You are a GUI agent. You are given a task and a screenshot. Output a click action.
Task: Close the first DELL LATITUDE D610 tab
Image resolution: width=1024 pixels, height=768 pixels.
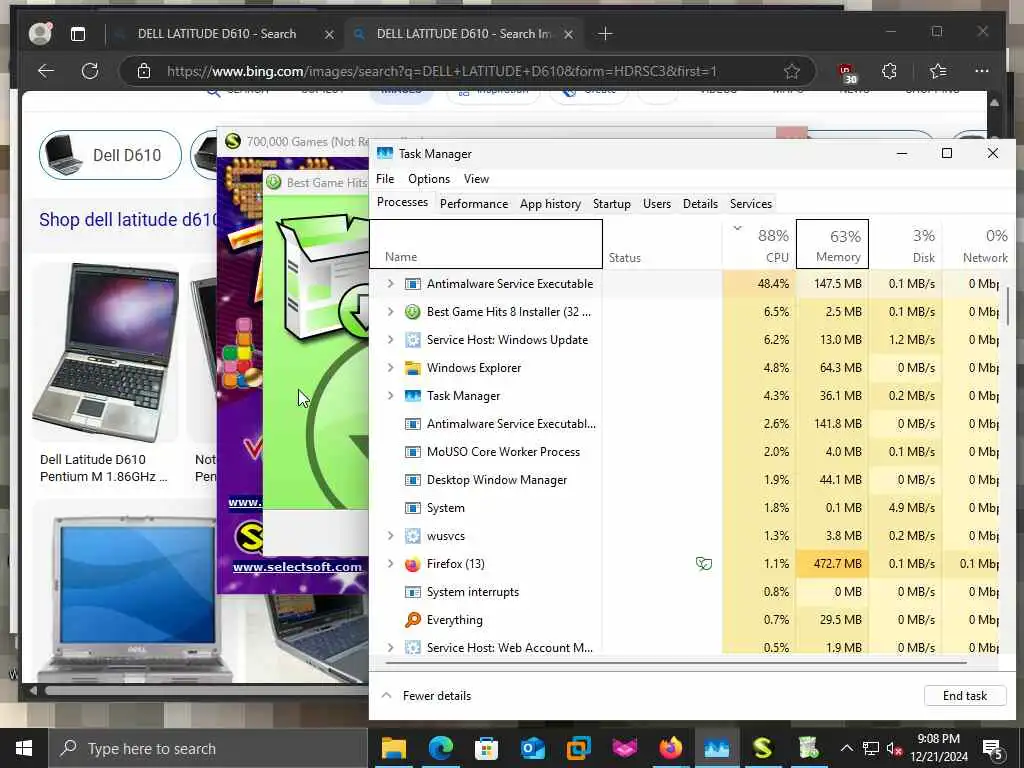pyautogui.click(x=329, y=35)
